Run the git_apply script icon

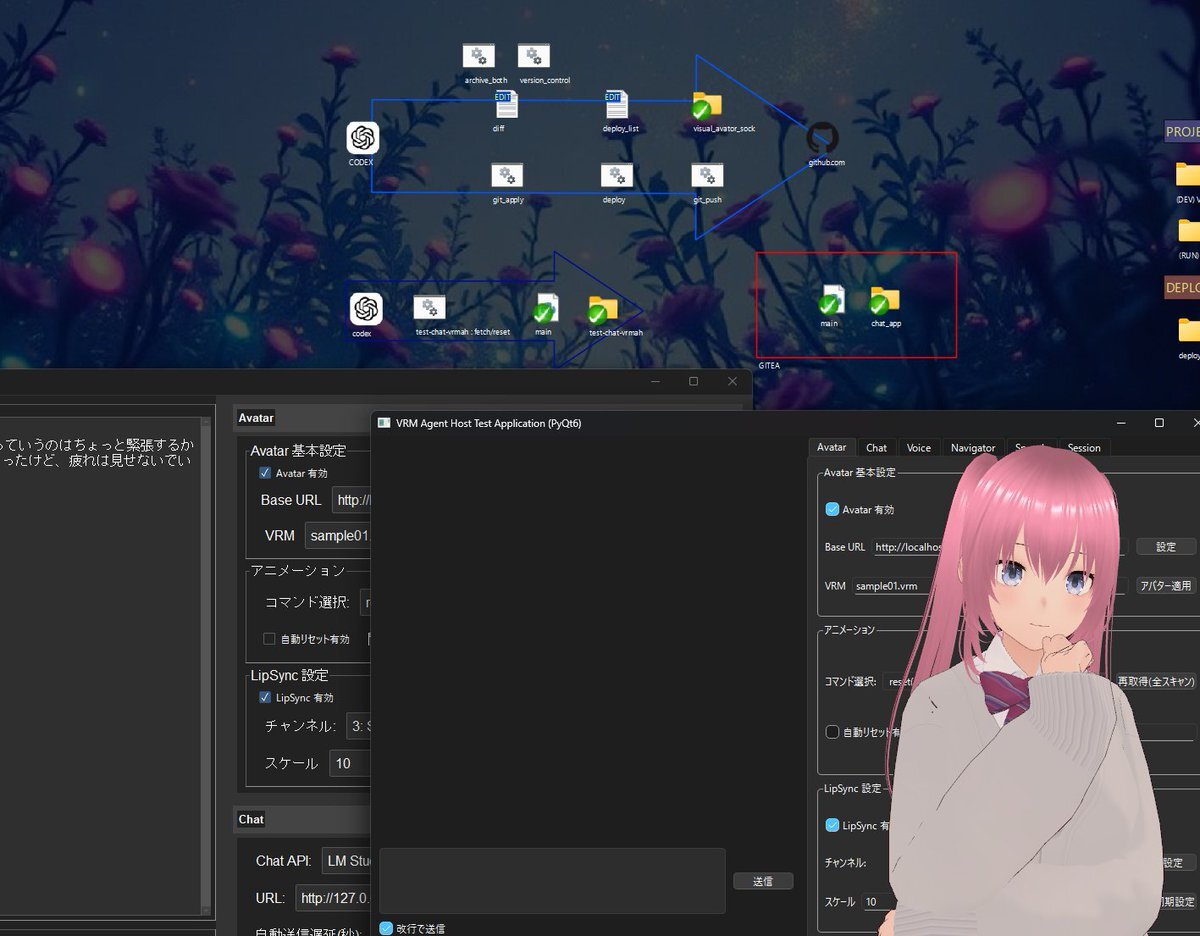click(x=507, y=176)
